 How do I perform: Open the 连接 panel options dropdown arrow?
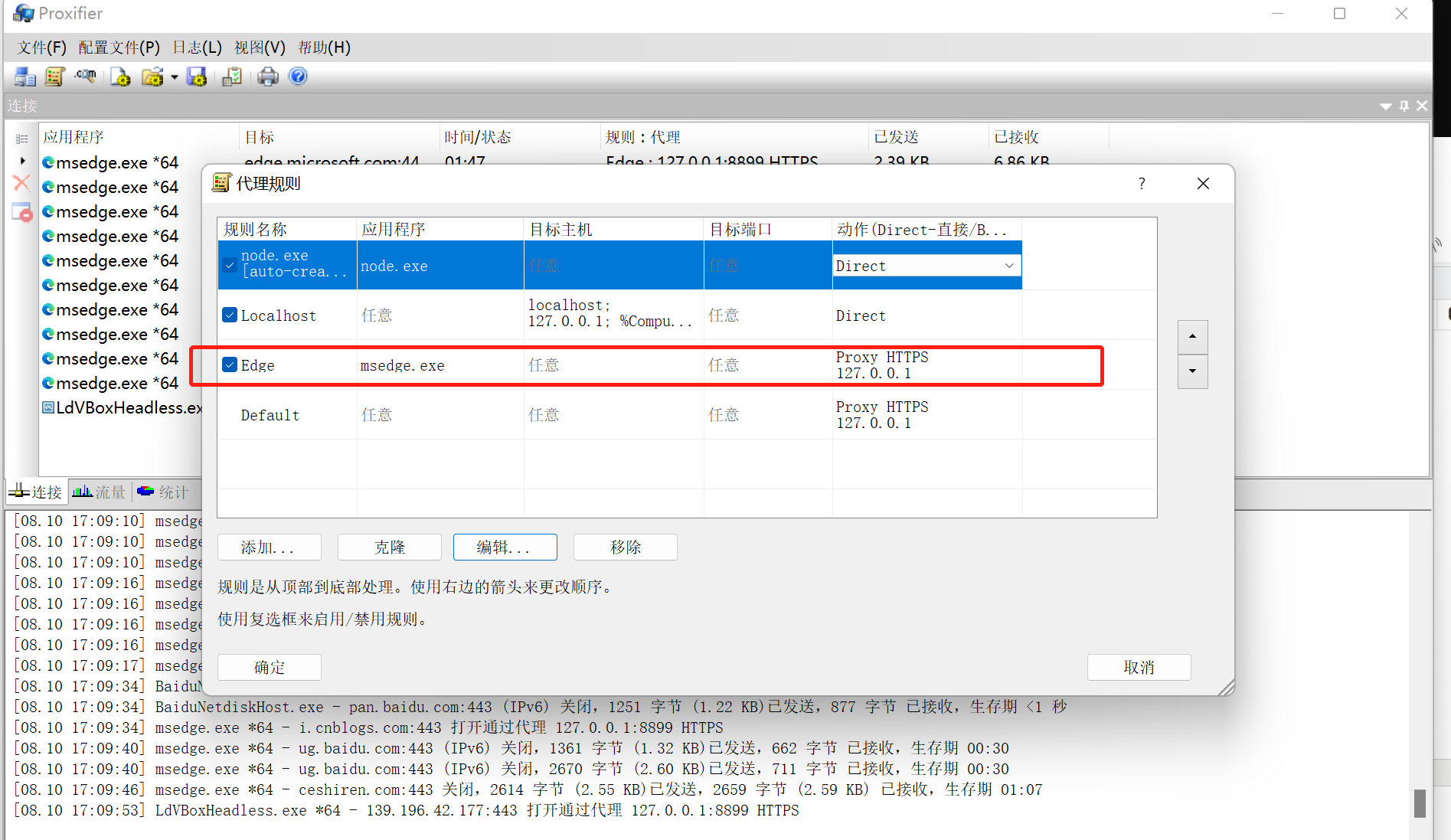coord(1386,106)
